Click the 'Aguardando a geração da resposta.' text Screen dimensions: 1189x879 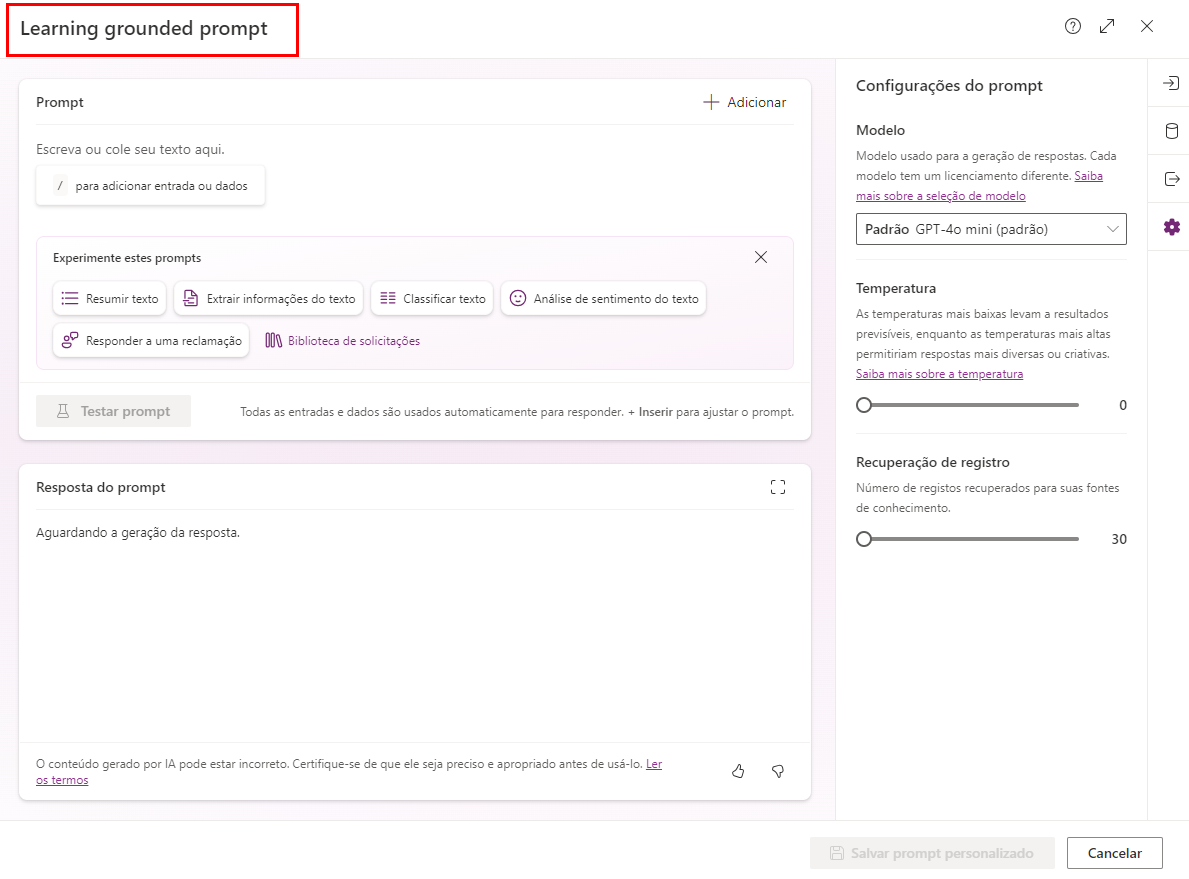tap(138, 532)
